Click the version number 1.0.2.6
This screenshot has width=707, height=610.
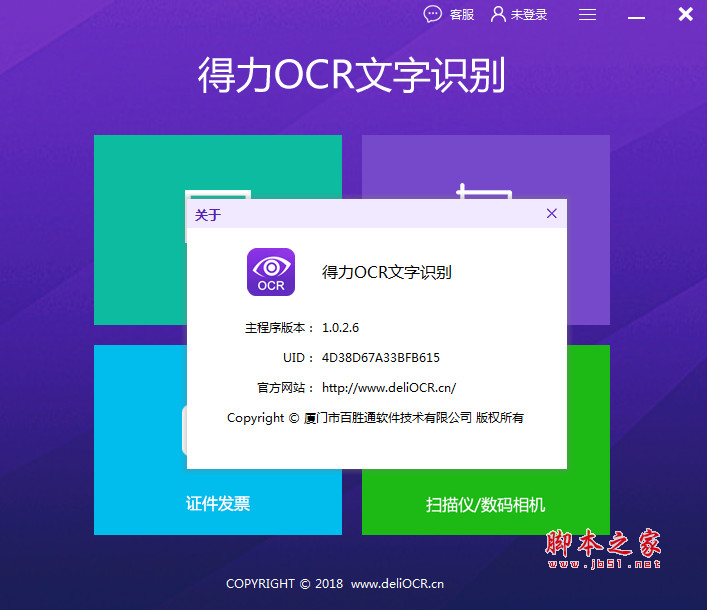[340, 328]
